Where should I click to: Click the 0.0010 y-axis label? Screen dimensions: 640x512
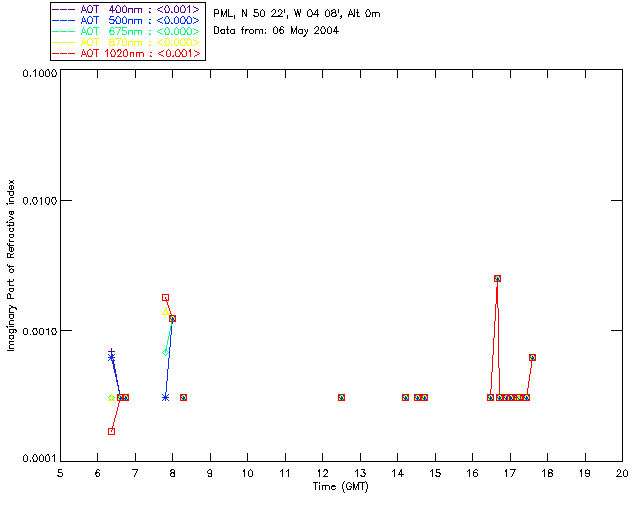pos(40,331)
